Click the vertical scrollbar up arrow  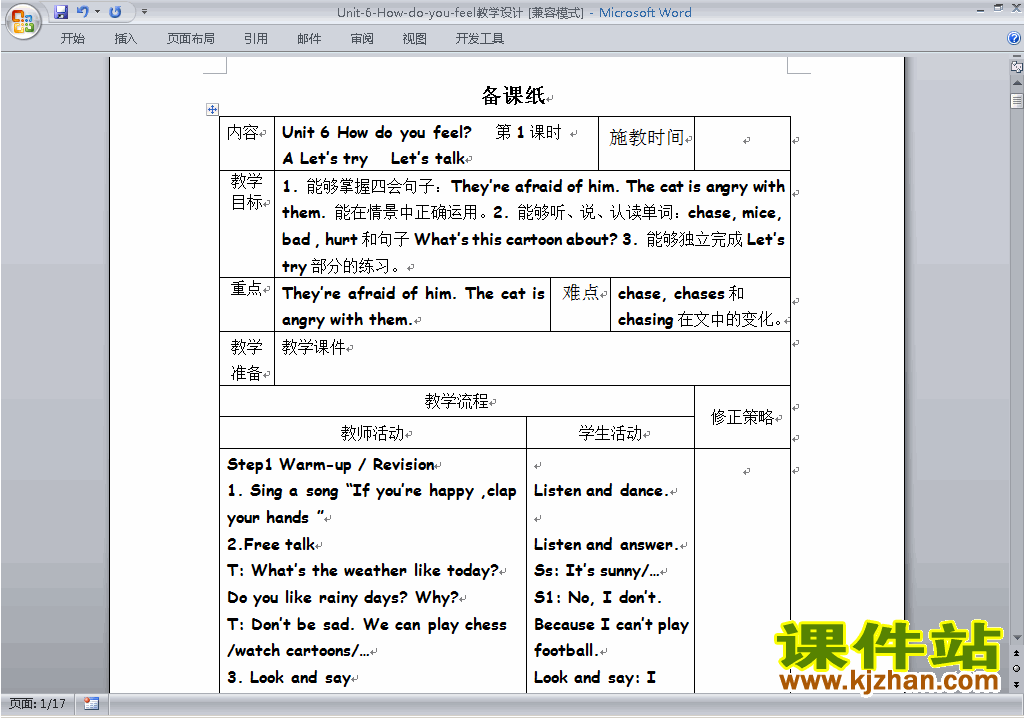click(x=1017, y=83)
